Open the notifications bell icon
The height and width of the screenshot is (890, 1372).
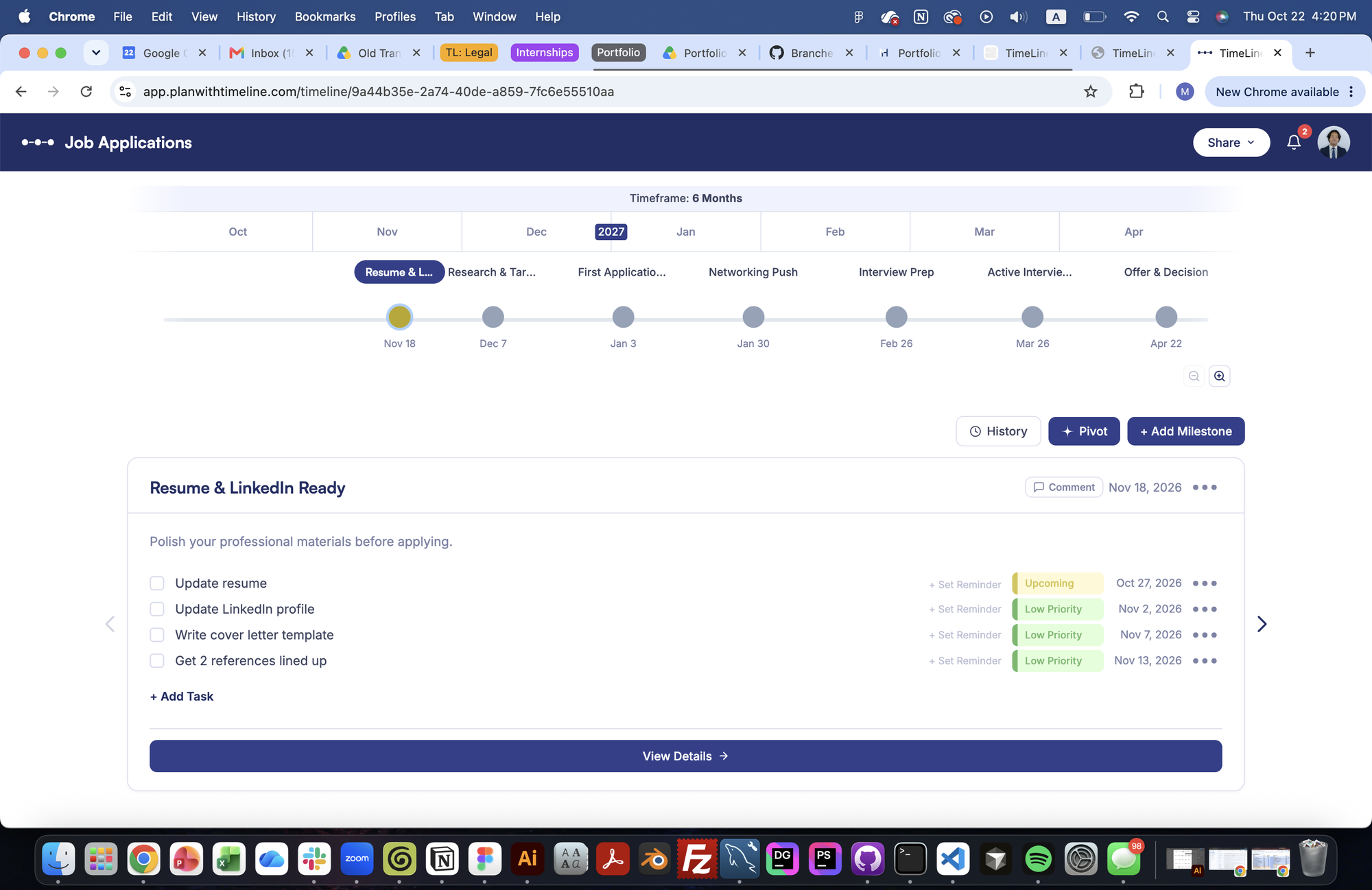pyautogui.click(x=1294, y=142)
